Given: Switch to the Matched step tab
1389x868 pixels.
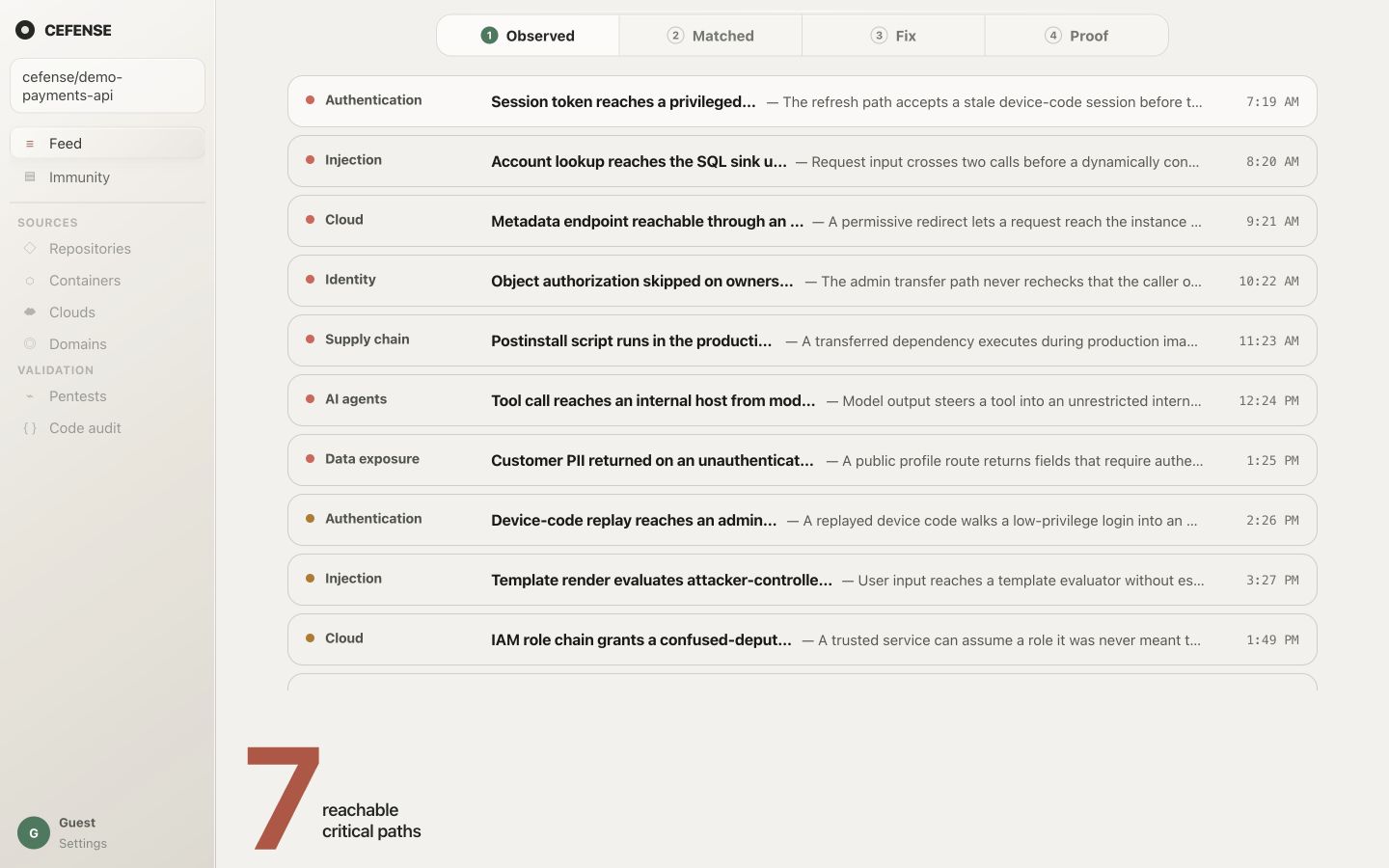Looking at the screenshot, I should [x=711, y=36].
